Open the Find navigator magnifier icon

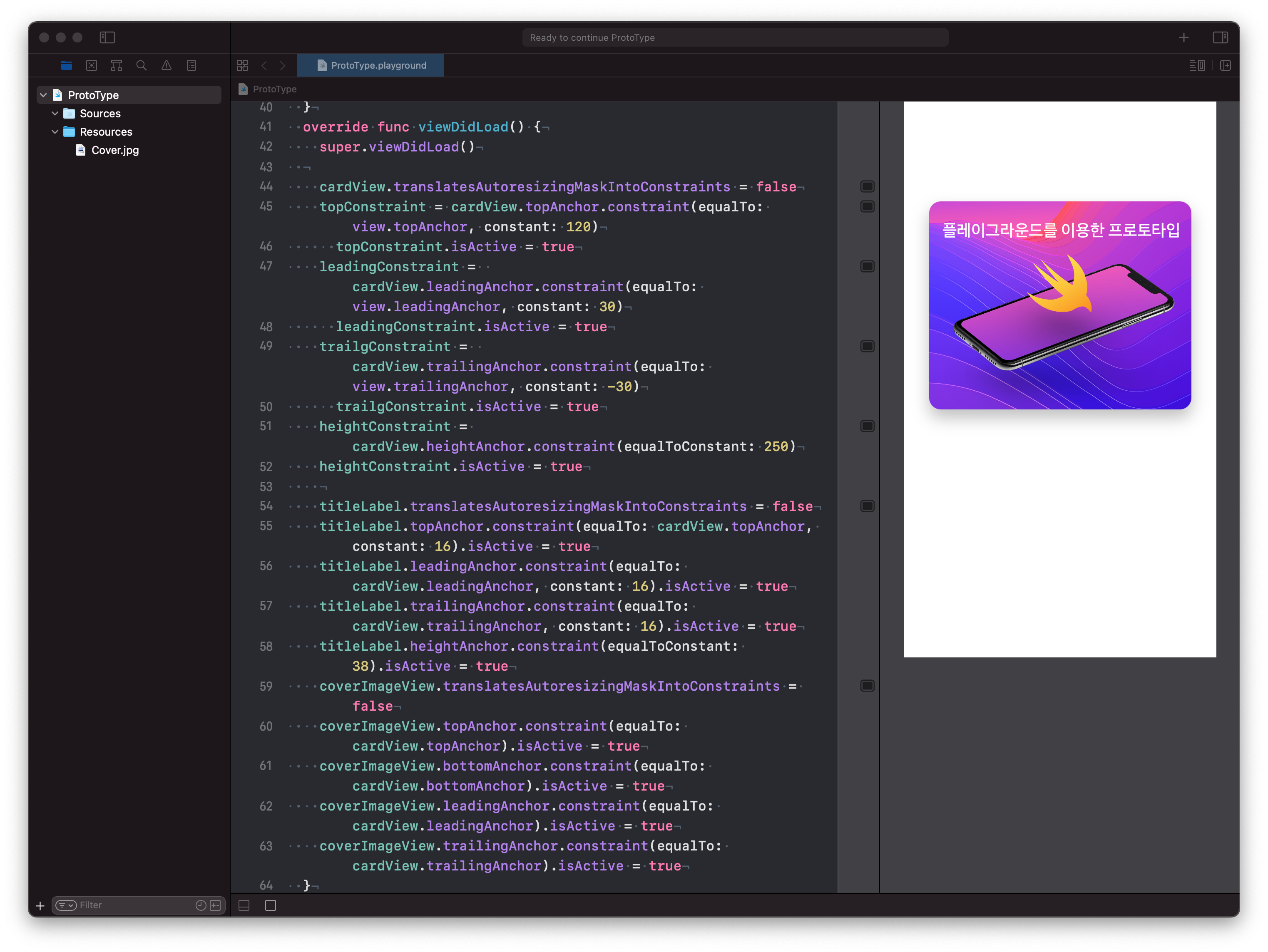pyautogui.click(x=142, y=65)
